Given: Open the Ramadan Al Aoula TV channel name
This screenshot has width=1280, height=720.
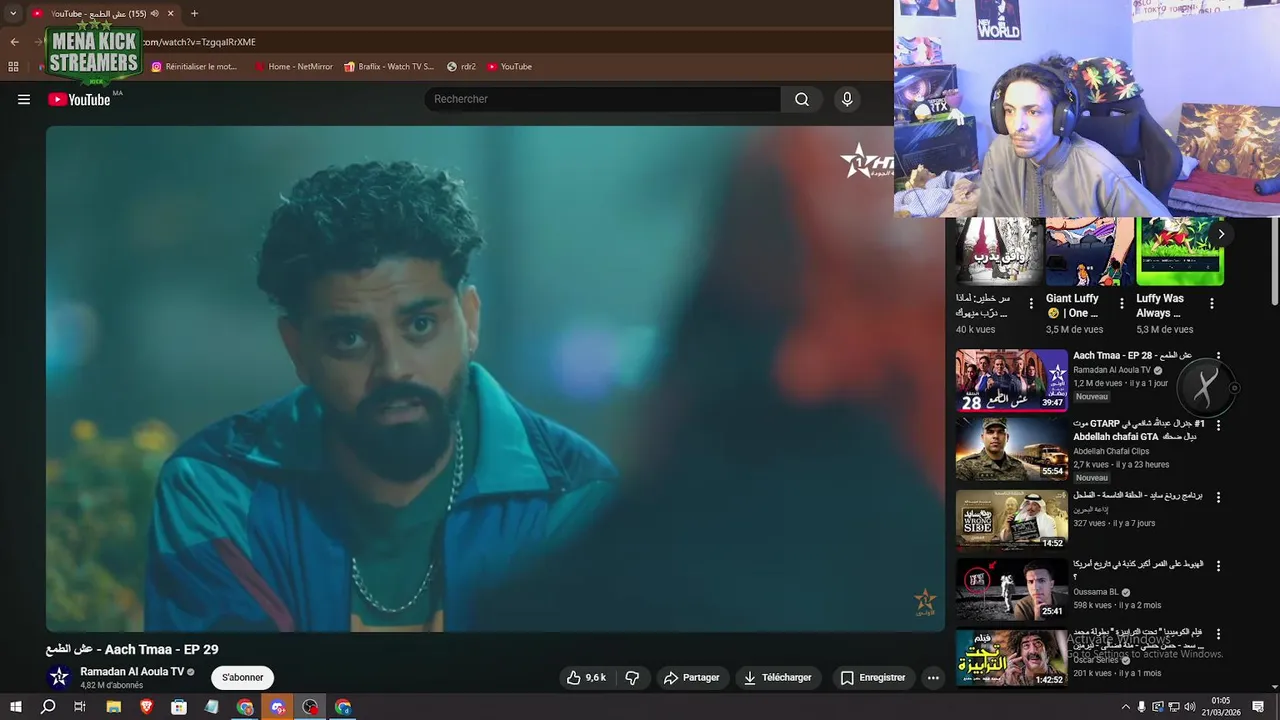Looking at the screenshot, I should (132, 672).
